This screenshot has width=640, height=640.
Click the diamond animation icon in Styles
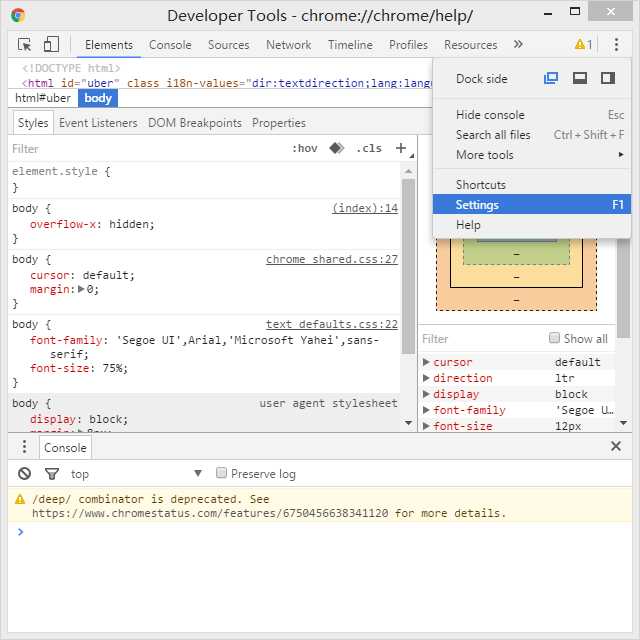click(x=336, y=148)
